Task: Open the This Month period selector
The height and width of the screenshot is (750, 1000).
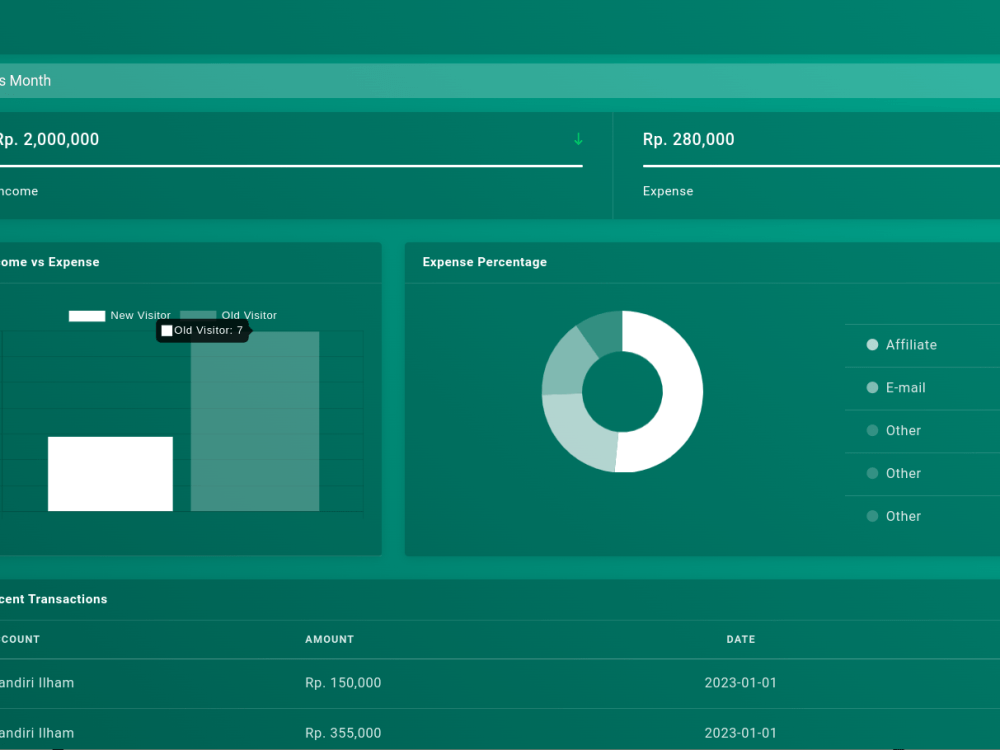Action: point(25,80)
